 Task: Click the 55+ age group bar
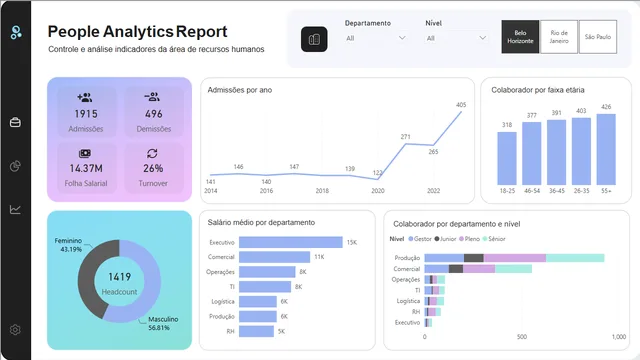[606, 149]
